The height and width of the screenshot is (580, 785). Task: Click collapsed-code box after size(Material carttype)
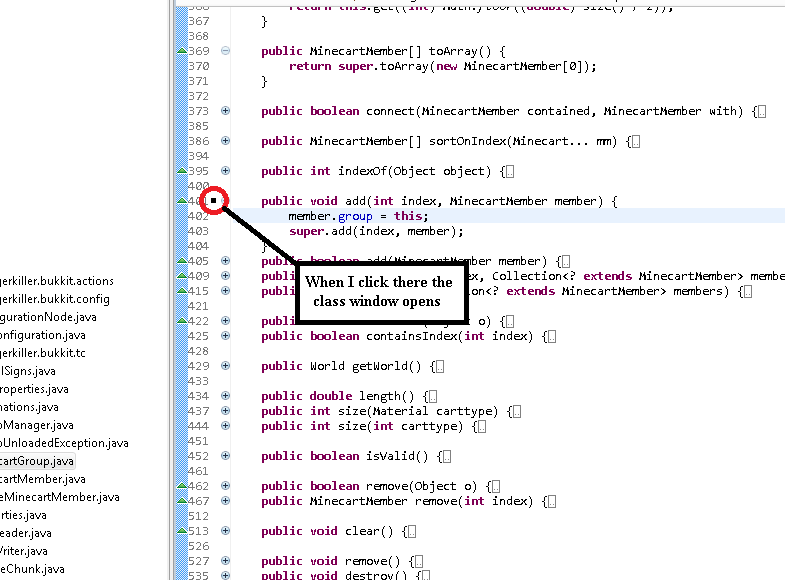pyautogui.click(x=516, y=412)
